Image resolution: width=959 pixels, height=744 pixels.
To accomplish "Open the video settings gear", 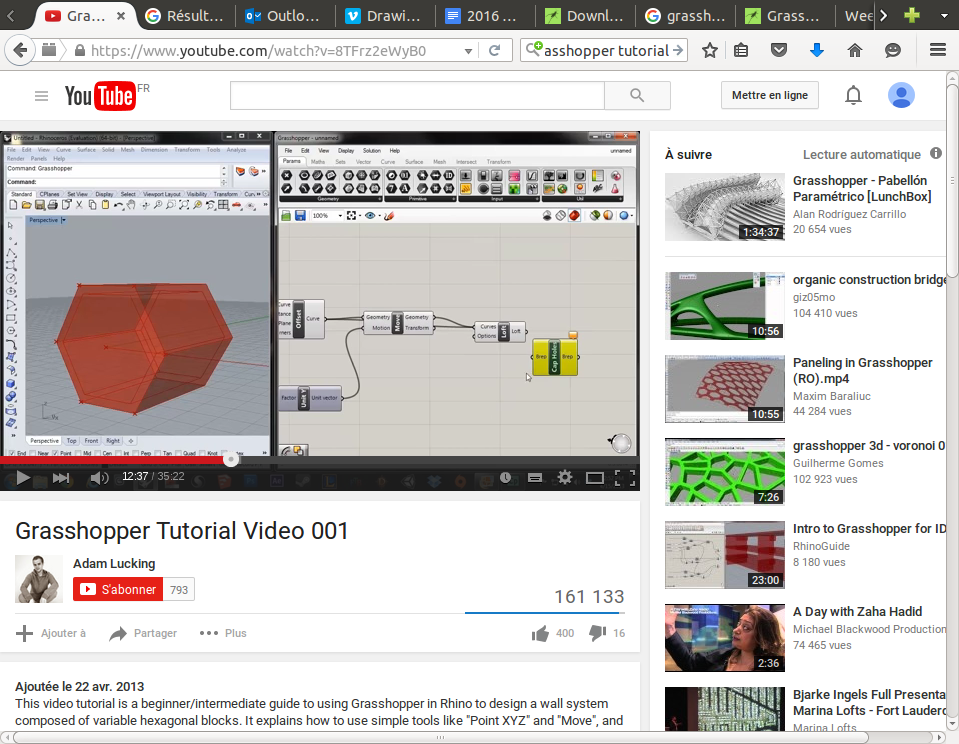I will pyautogui.click(x=565, y=477).
